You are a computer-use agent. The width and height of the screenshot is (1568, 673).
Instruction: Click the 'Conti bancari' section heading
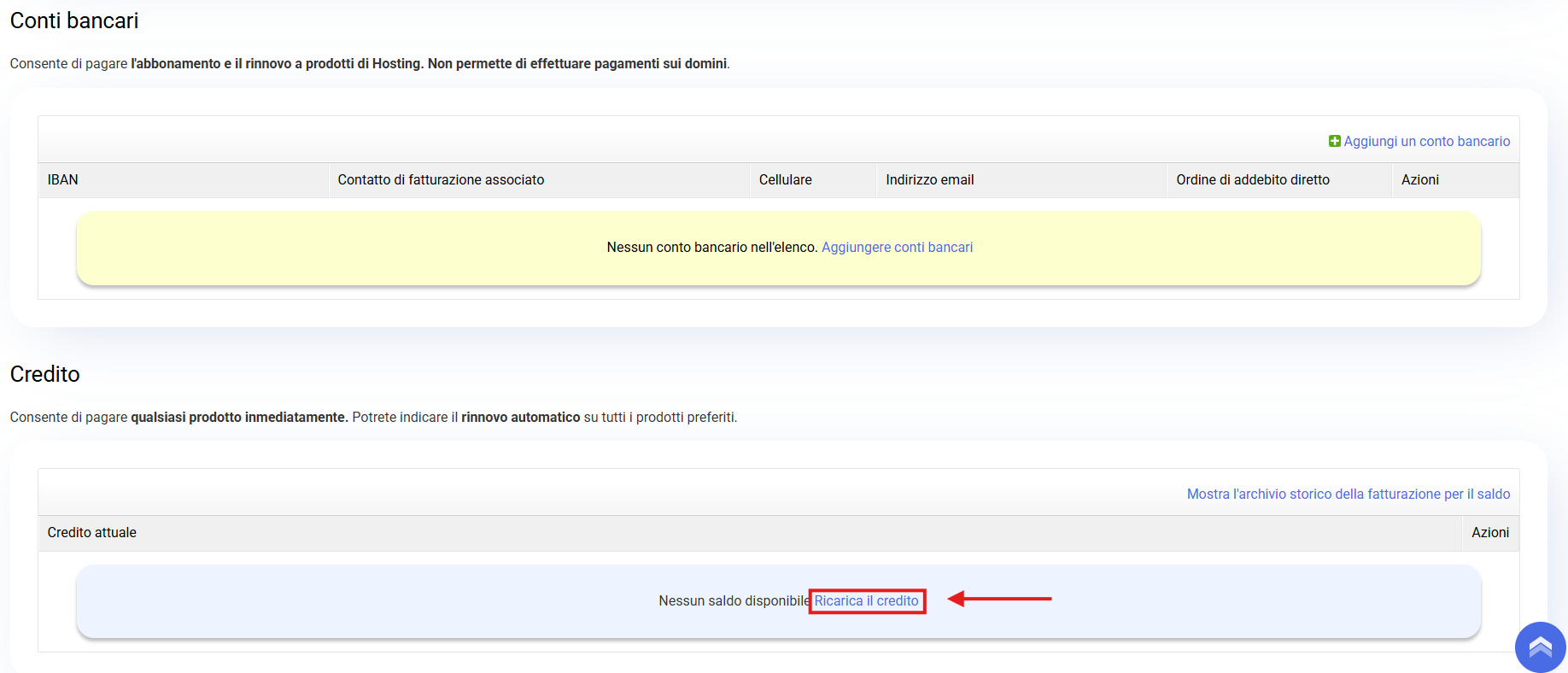pyautogui.click(x=74, y=20)
